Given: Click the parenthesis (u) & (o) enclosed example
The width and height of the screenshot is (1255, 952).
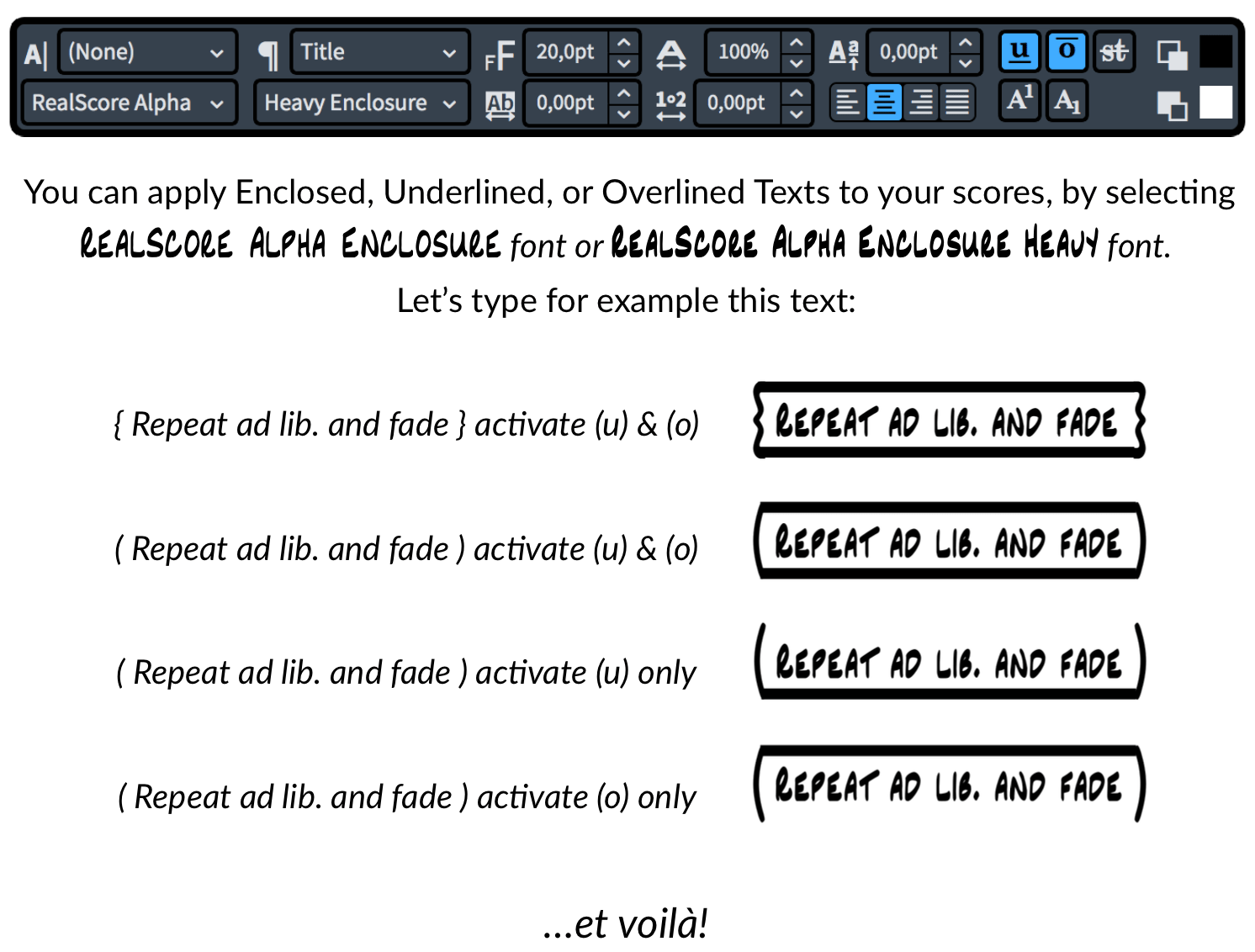Looking at the screenshot, I should (x=949, y=541).
